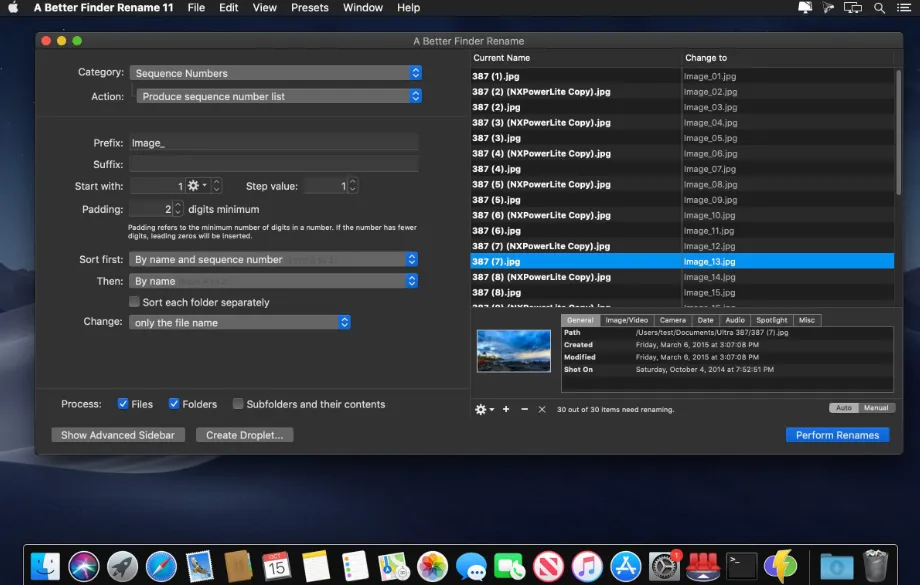Open News from the Dock

[549, 567]
